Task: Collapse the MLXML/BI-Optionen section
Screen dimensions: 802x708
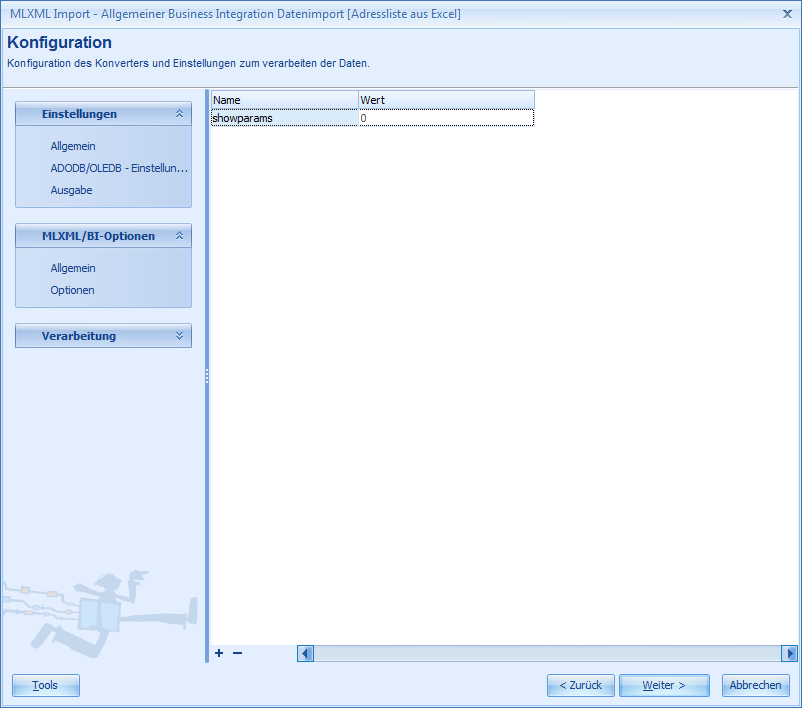Action: tap(178, 236)
